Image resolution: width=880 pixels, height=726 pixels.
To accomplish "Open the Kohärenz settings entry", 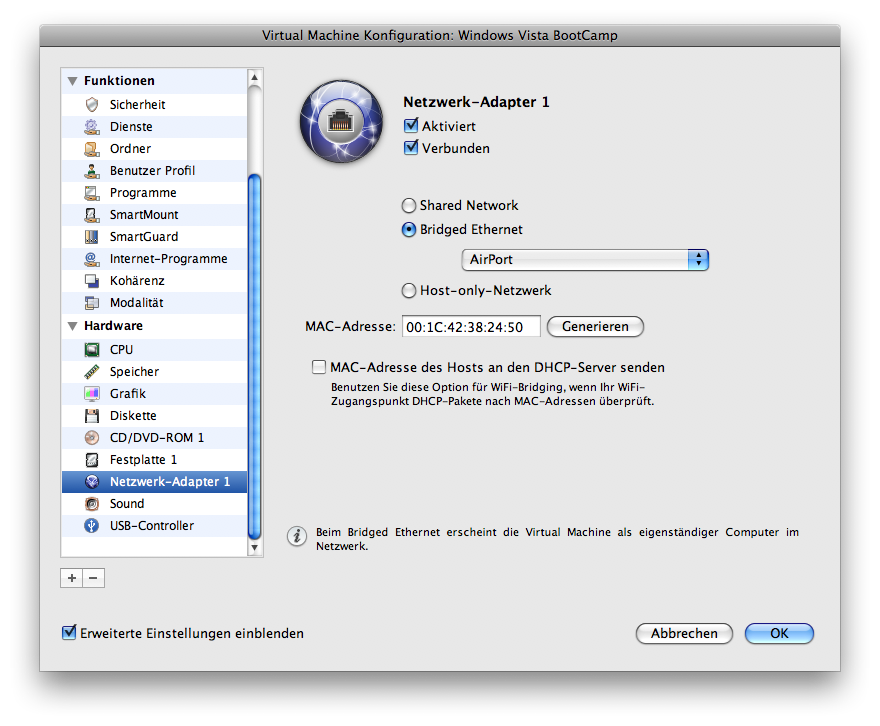I will [154, 281].
